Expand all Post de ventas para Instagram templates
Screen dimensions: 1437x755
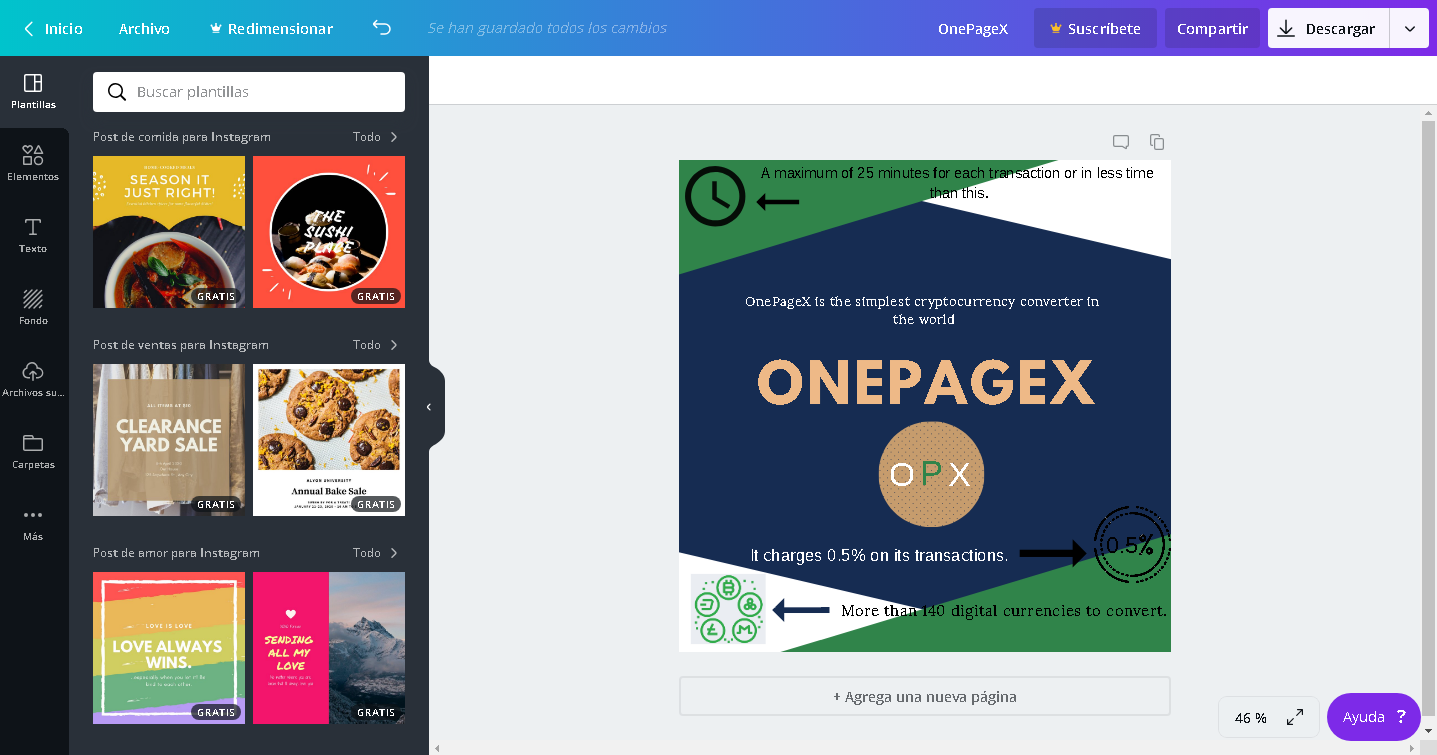(376, 345)
